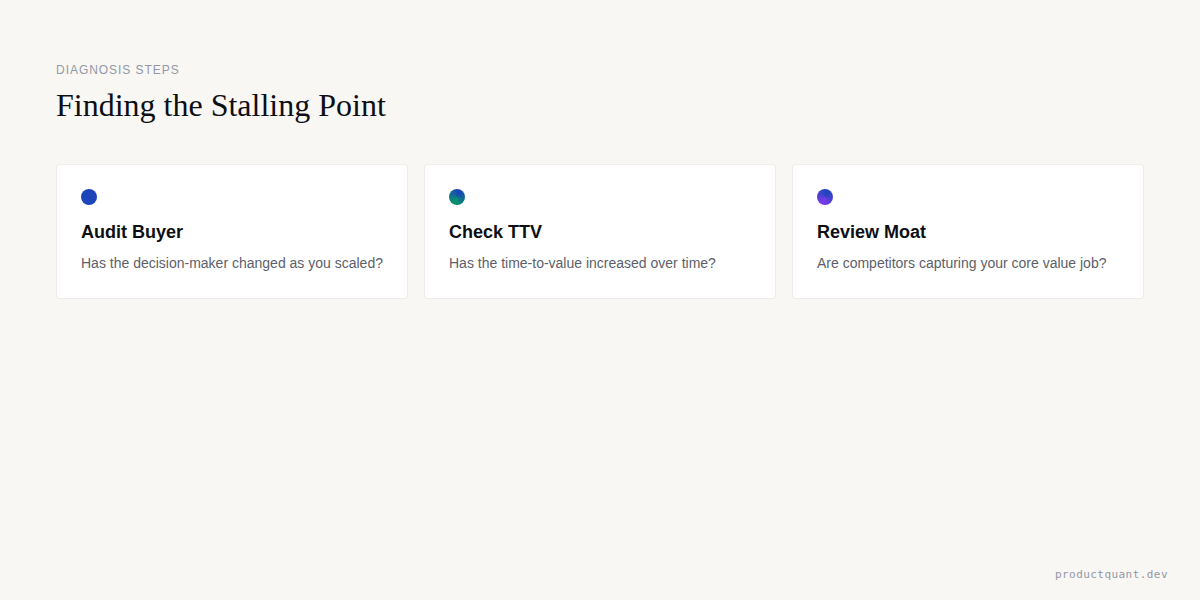This screenshot has width=1200, height=600.
Task: Click the word Moat in third card
Action: click(901, 232)
